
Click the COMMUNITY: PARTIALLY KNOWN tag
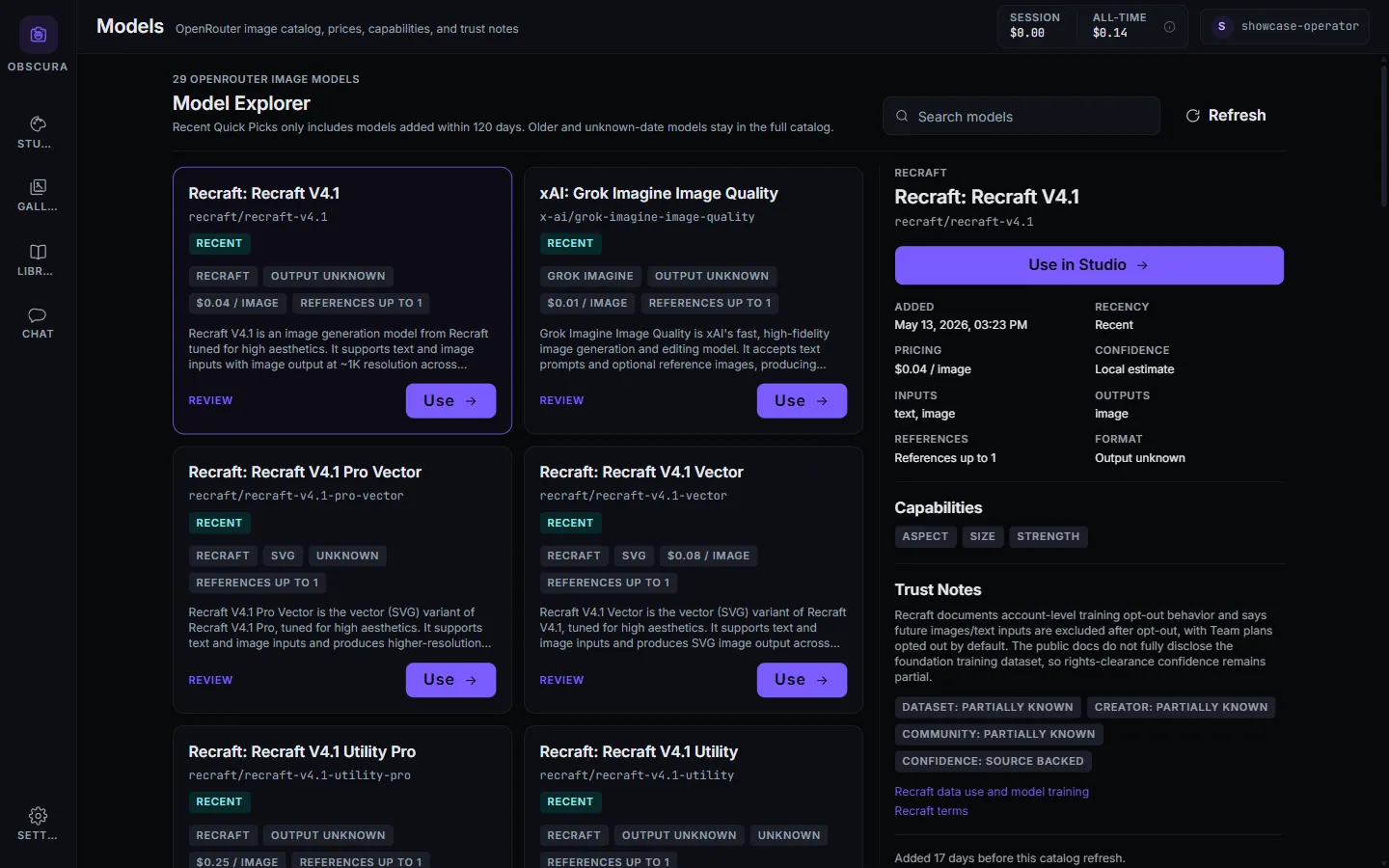pos(998,734)
